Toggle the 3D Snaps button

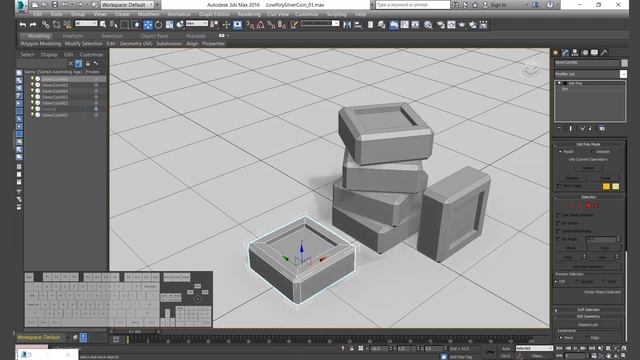pyautogui.click(x=250, y=25)
